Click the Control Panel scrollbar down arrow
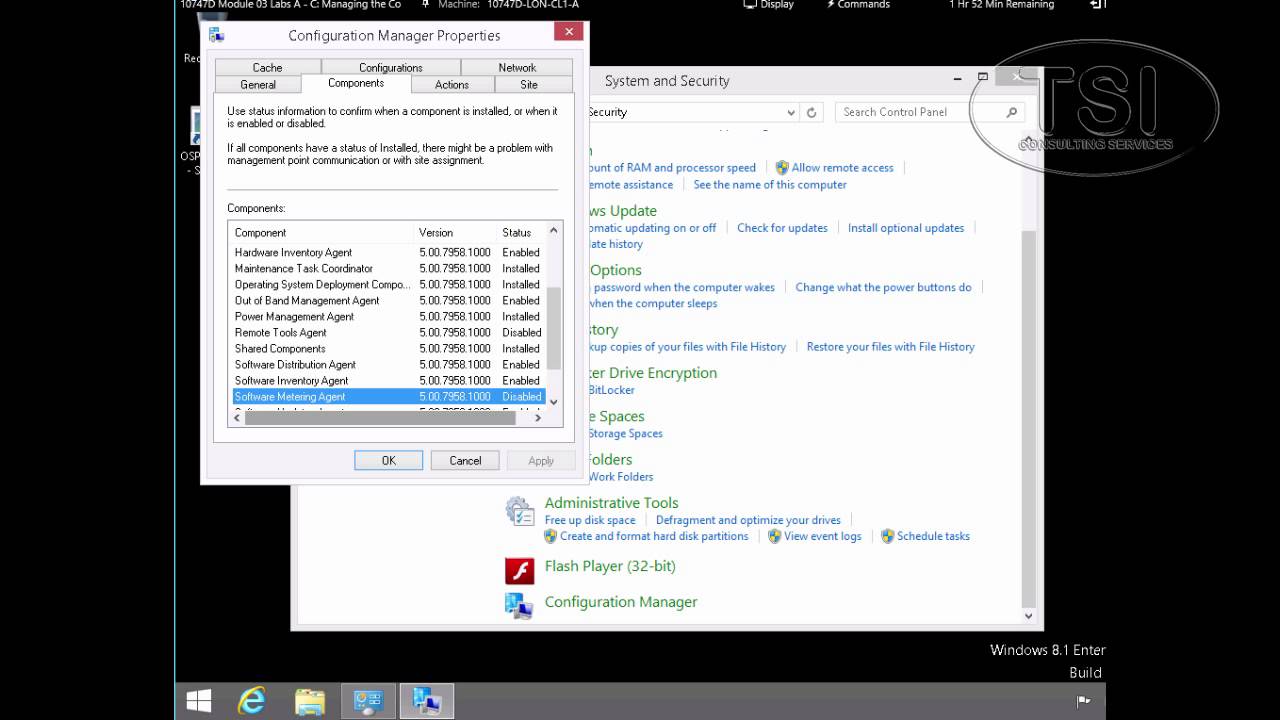Viewport: 1280px width, 720px height. tap(1029, 615)
